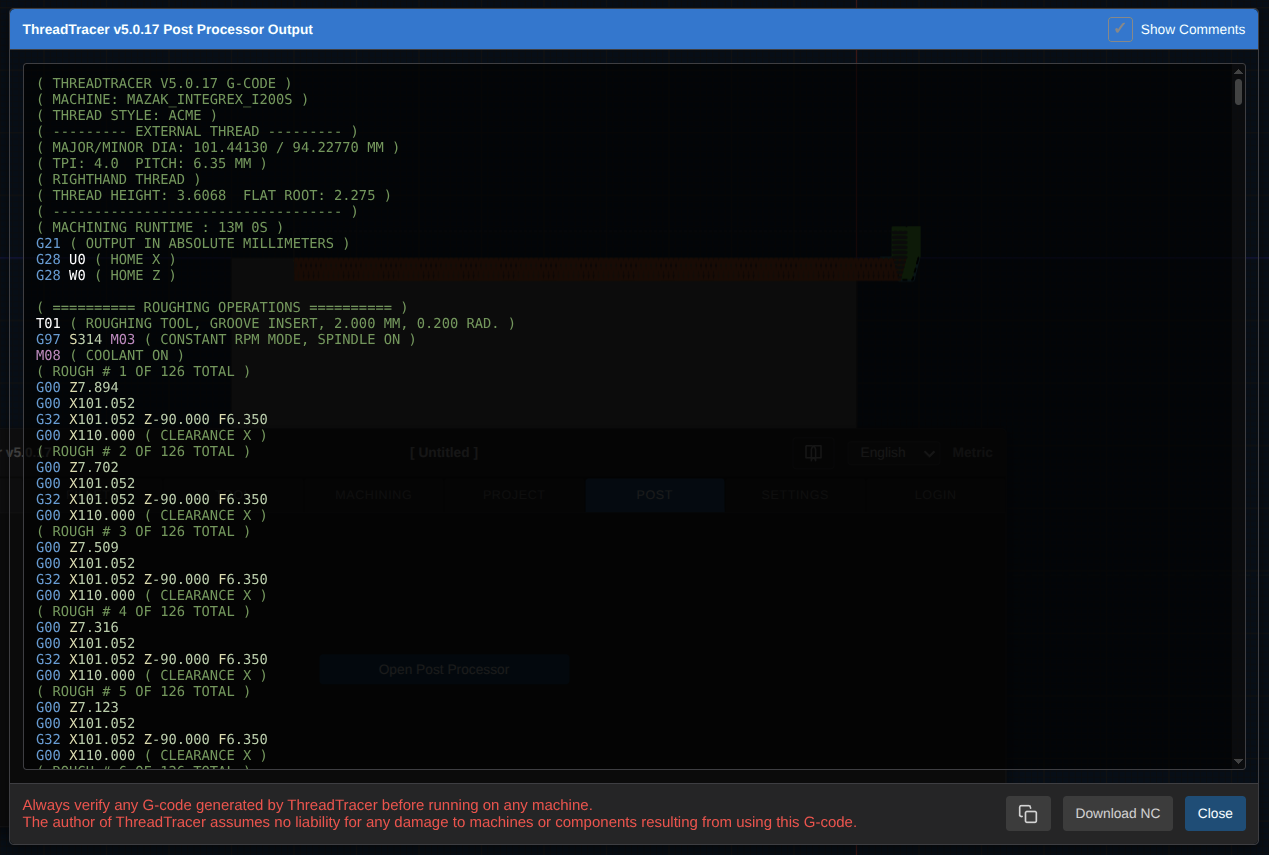
Task: Click the EXTERNAL THREAD comment line
Action: tap(197, 131)
